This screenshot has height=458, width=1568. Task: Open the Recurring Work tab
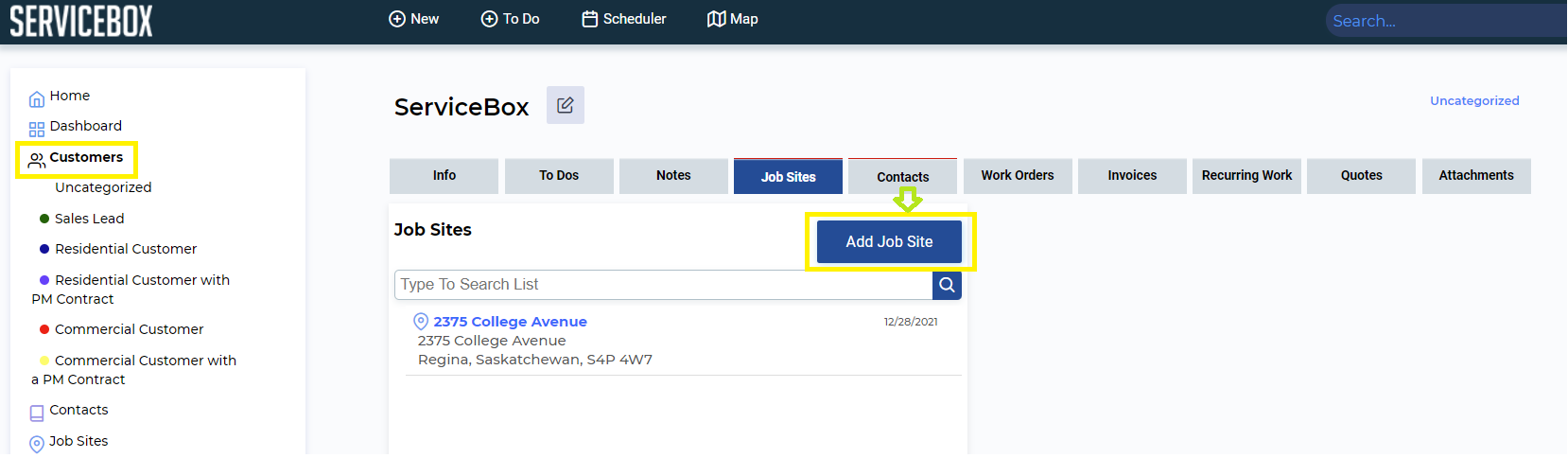pyautogui.click(x=1246, y=176)
